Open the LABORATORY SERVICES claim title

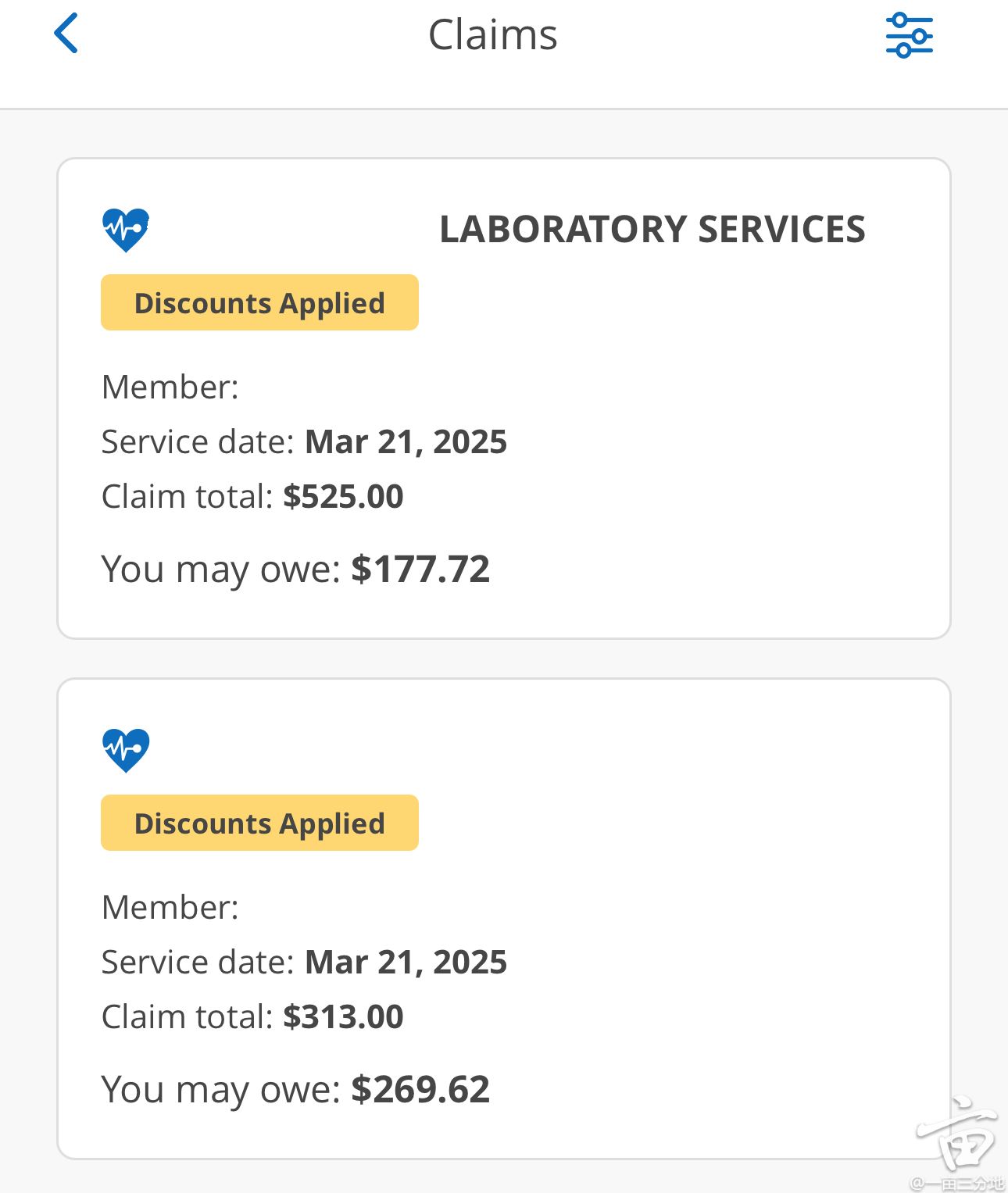coord(652,229)
